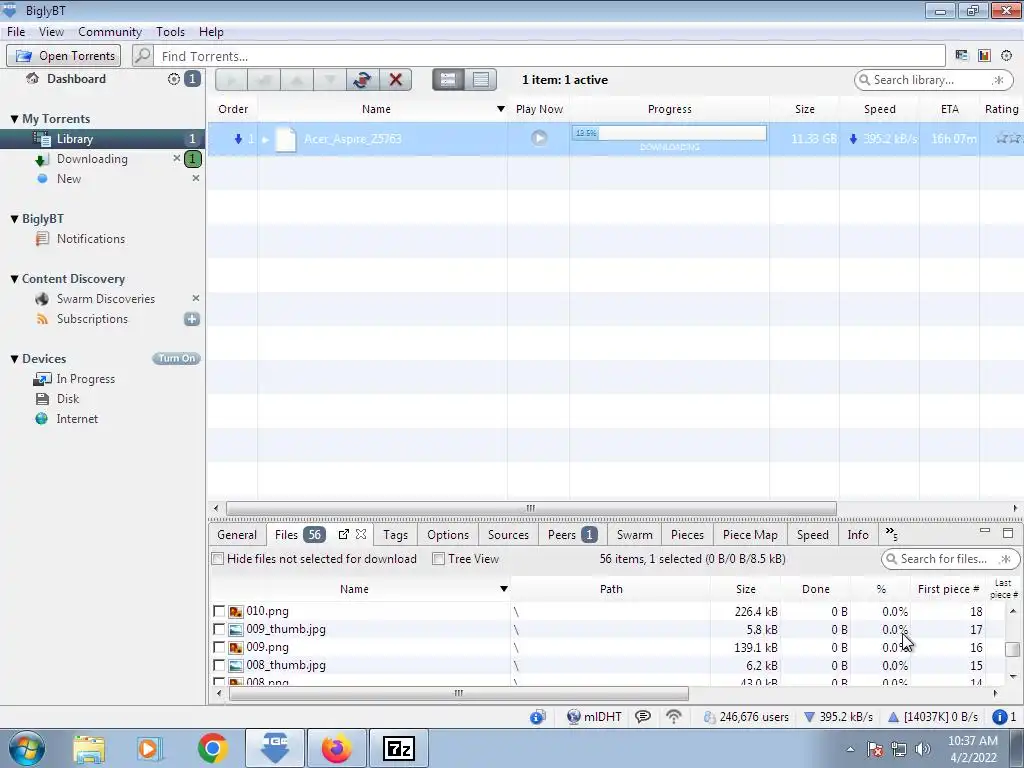Toggle the regex asterisk in Search library

[999, 80]
